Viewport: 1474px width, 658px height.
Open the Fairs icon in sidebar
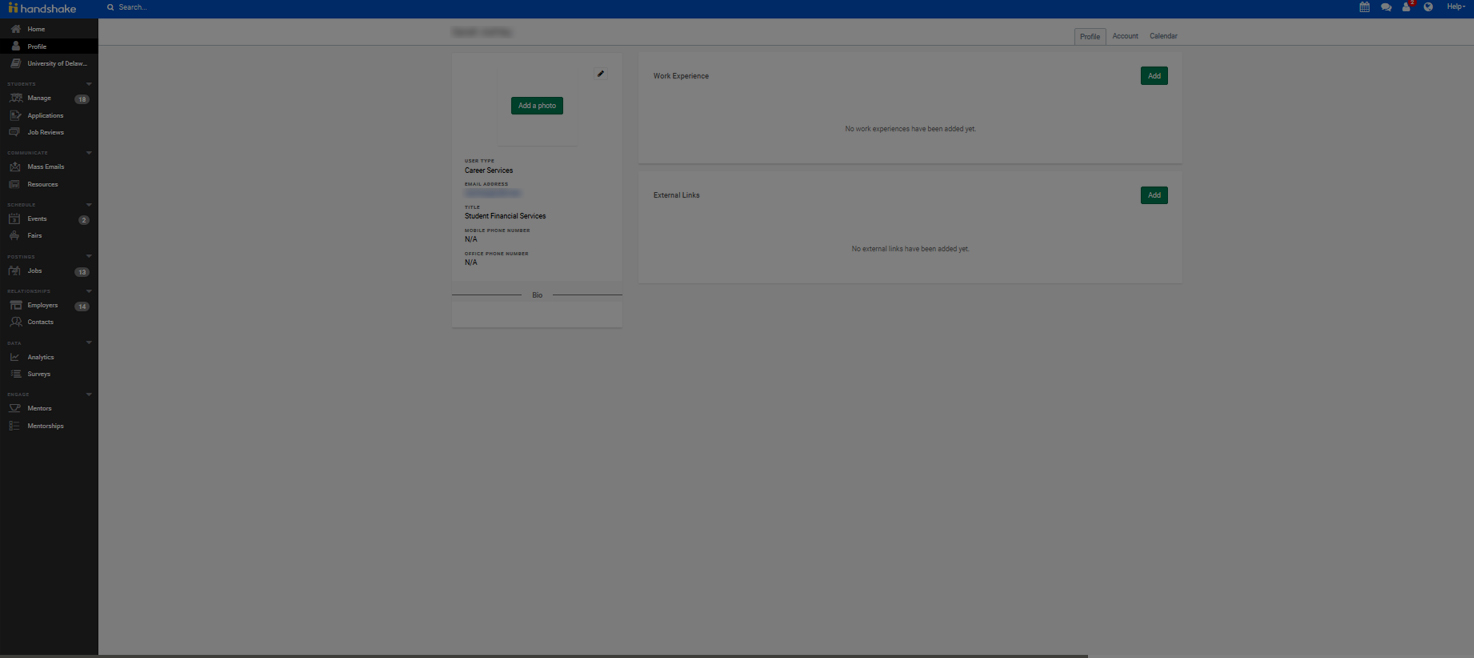(15, 235)
